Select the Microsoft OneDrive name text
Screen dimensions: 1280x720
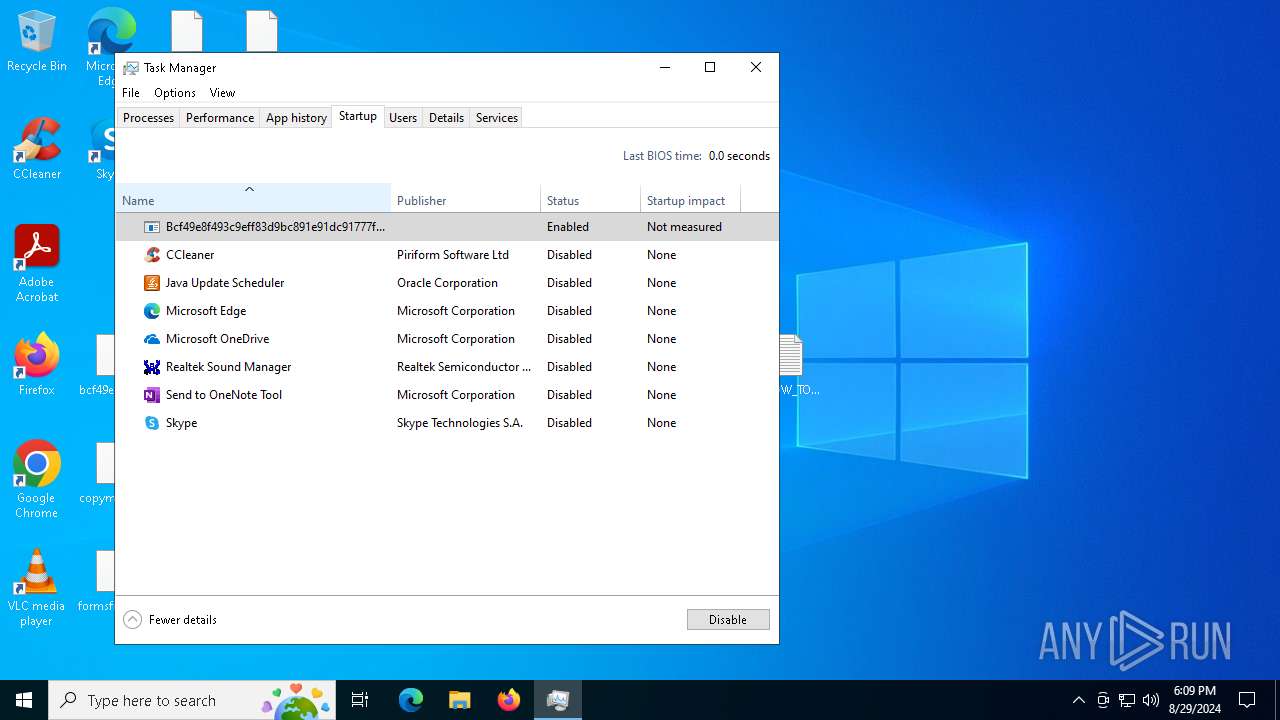tap(217, 339)
